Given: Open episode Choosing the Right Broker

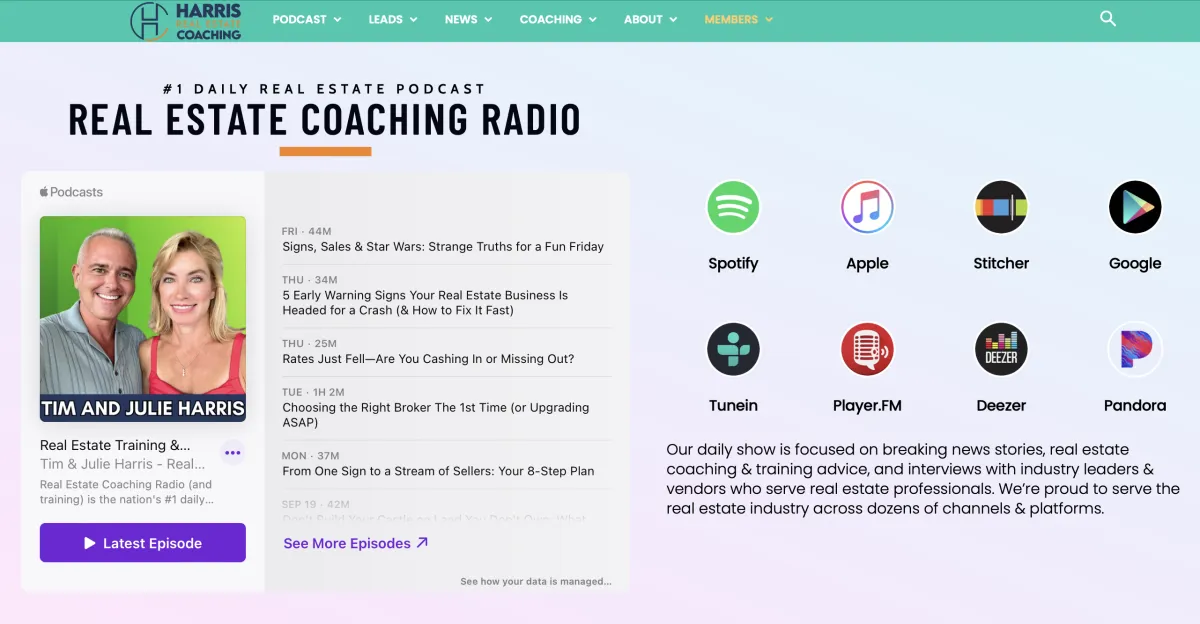Looking at the screenshot, I should pyautogui.click(x=436, y=415).
